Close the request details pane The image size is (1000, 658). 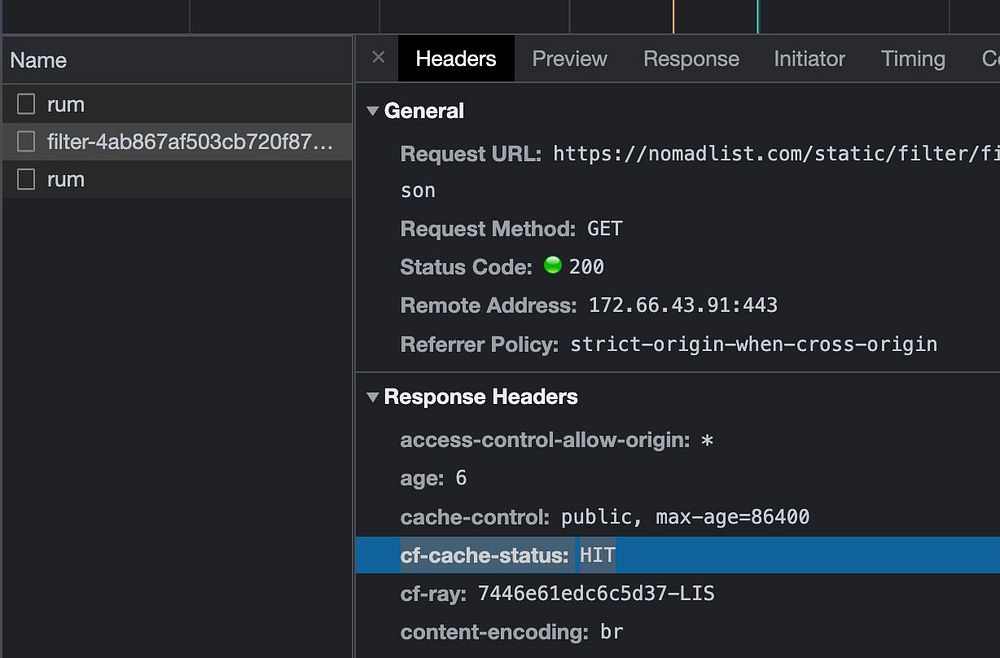pos(378,58)
